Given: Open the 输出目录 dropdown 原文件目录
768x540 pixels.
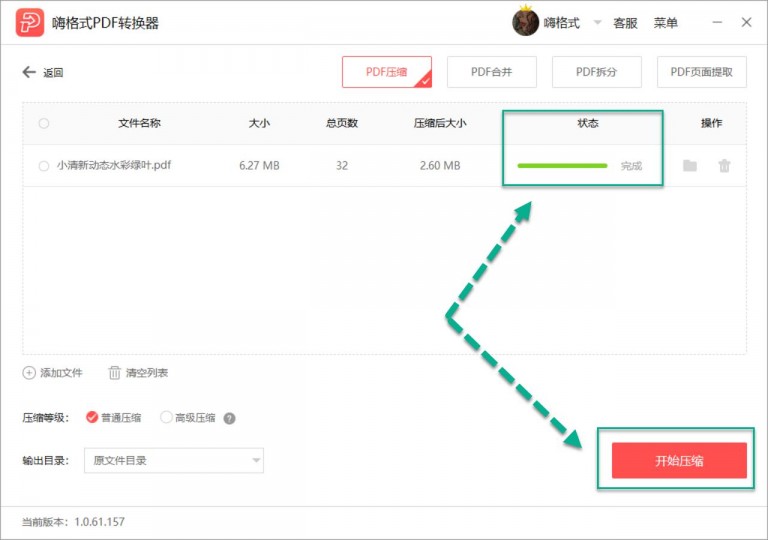Looking at the screenshot, I should (x=174, y=460).
